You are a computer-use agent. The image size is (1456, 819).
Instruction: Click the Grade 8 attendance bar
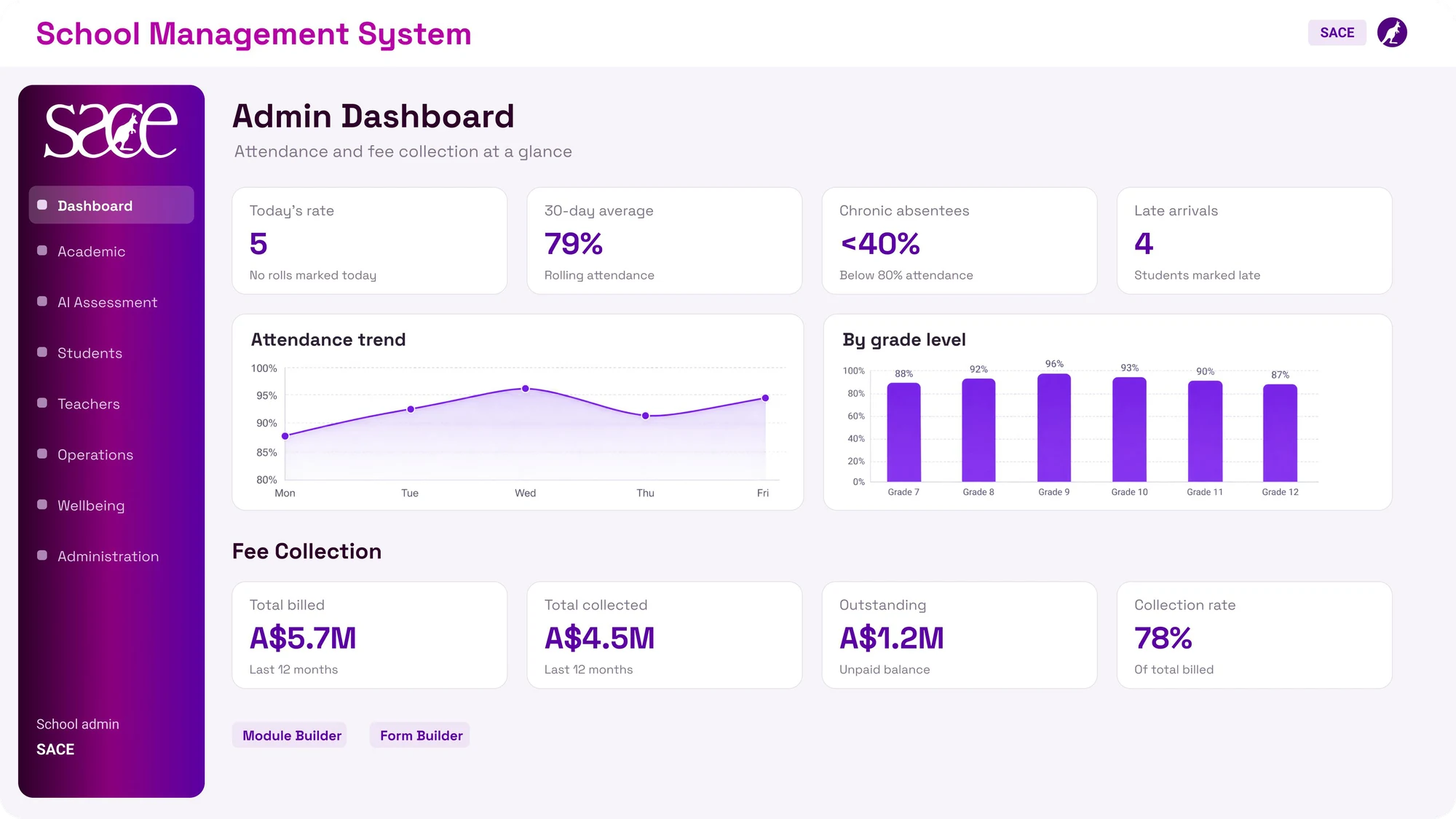pyautogui.click(x=978, y=430)
